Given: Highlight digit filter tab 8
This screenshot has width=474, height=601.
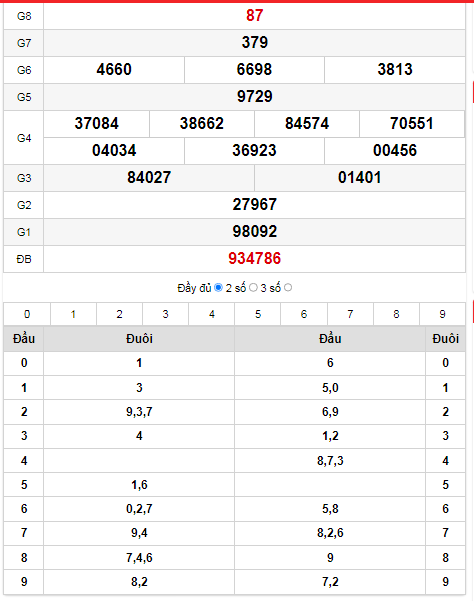Looking at the screenshot, I should [x=396, y=314].
